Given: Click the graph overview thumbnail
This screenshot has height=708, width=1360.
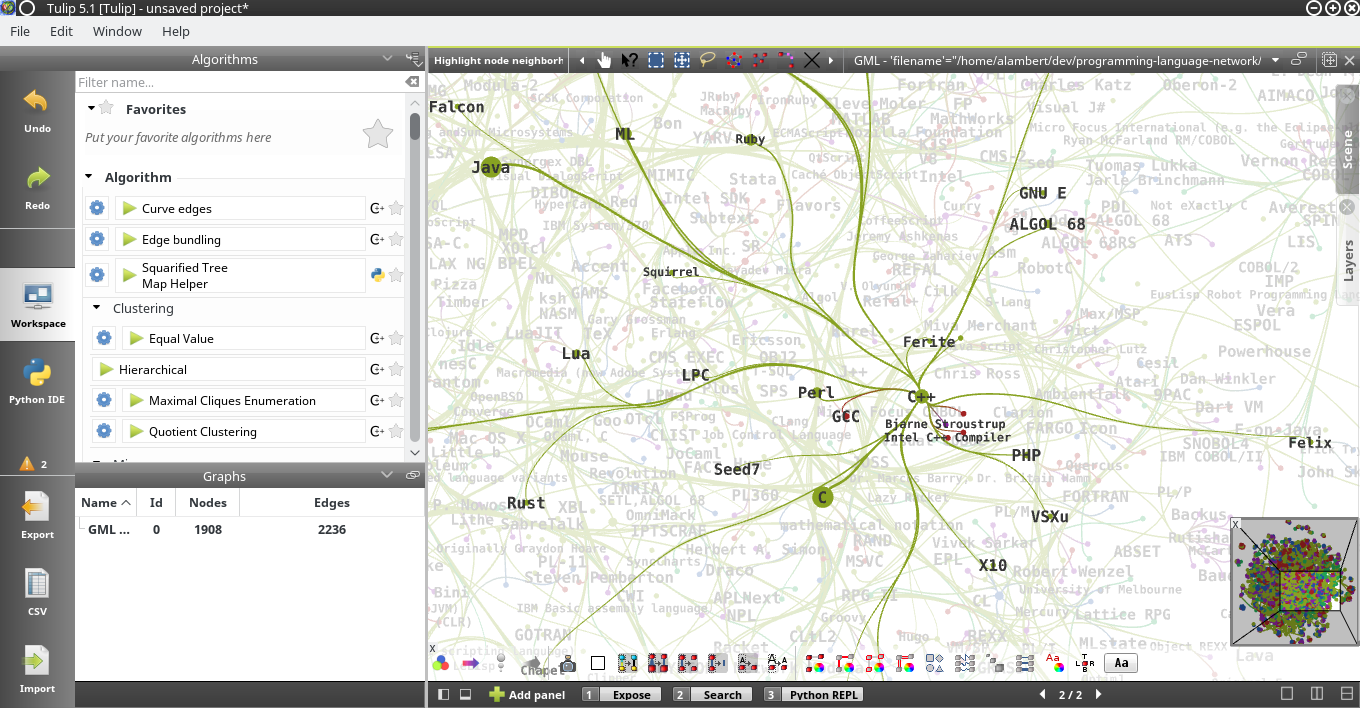Looking at the screenshot, I should pyautogui.click(x=1293, y=581).
